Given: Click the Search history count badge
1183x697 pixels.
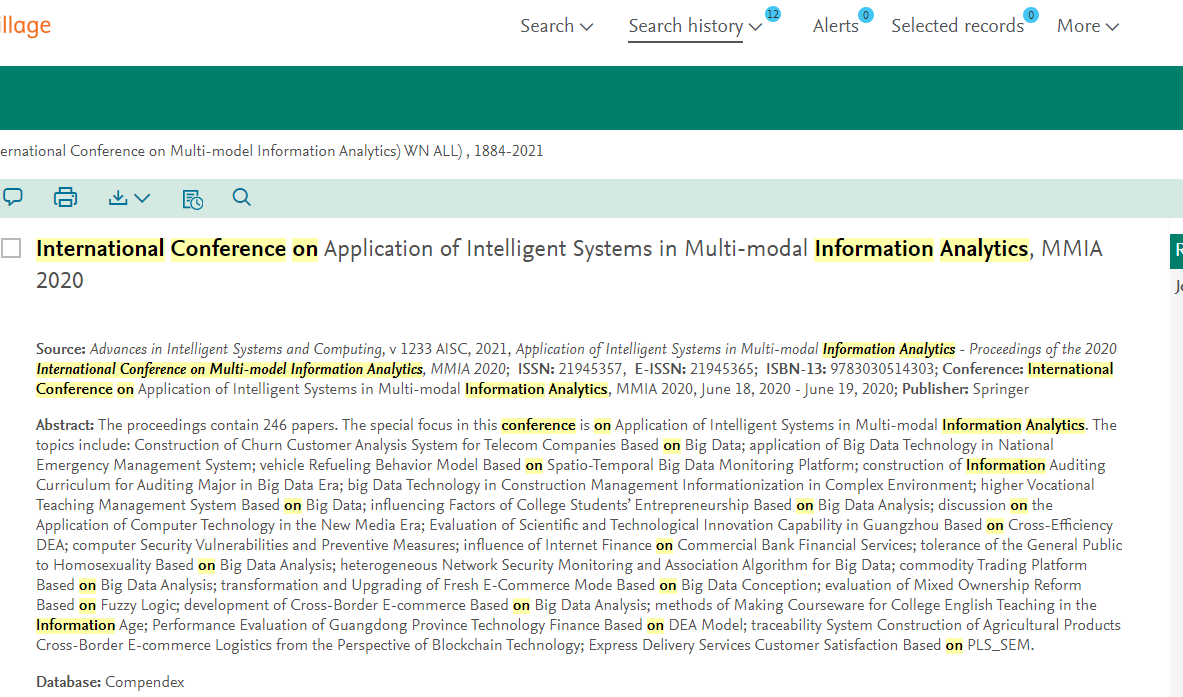Looking at the screenshot, I should (772, 14).
